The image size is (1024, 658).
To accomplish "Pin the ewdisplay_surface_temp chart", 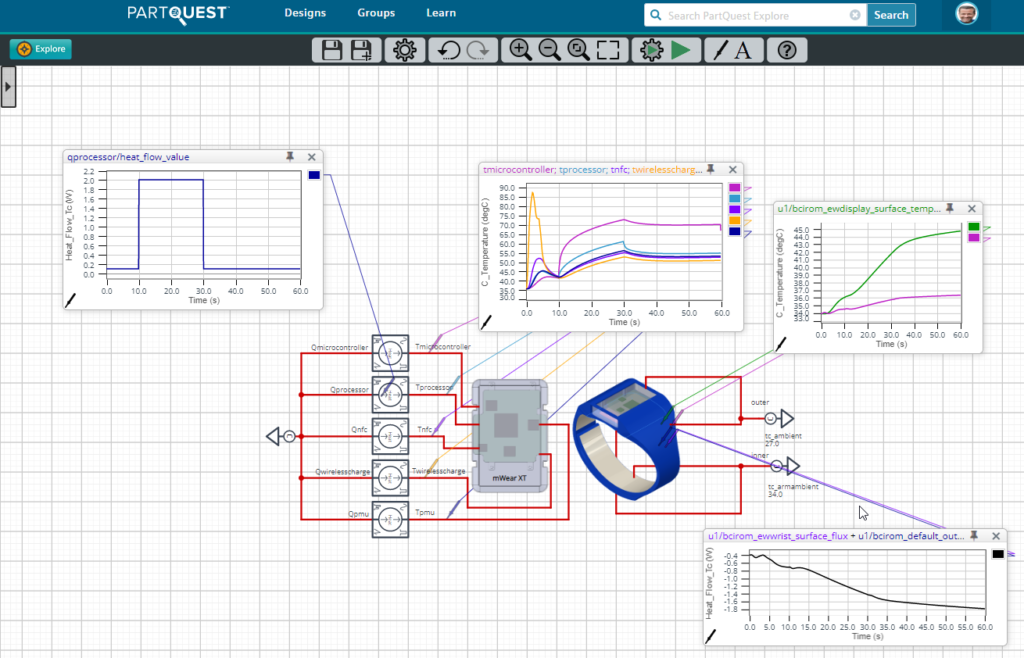I will [x=949, y=208].
